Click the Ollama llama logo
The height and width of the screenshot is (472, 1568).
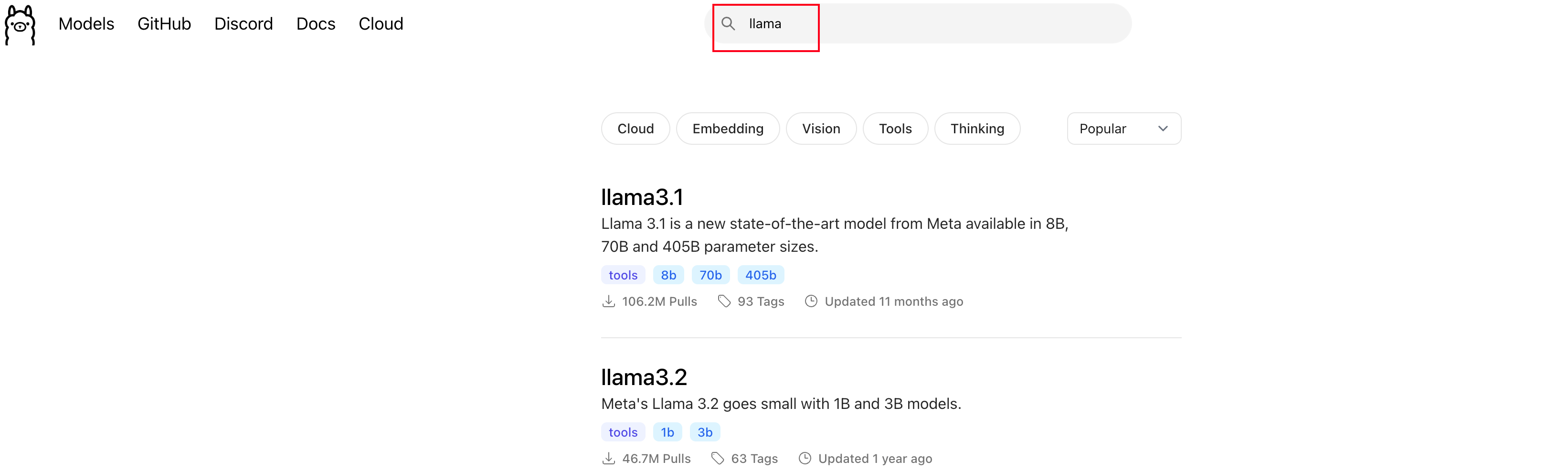pos(20,25)
